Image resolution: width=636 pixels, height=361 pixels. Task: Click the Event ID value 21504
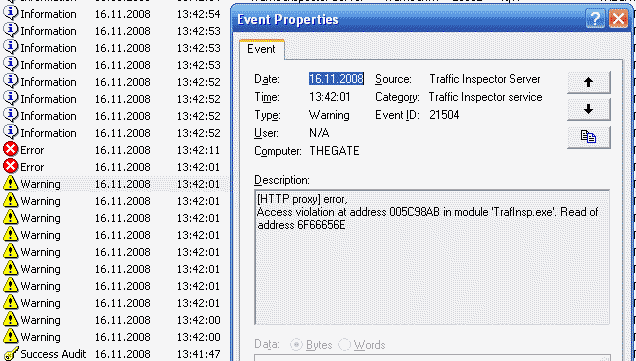(444, 115)
